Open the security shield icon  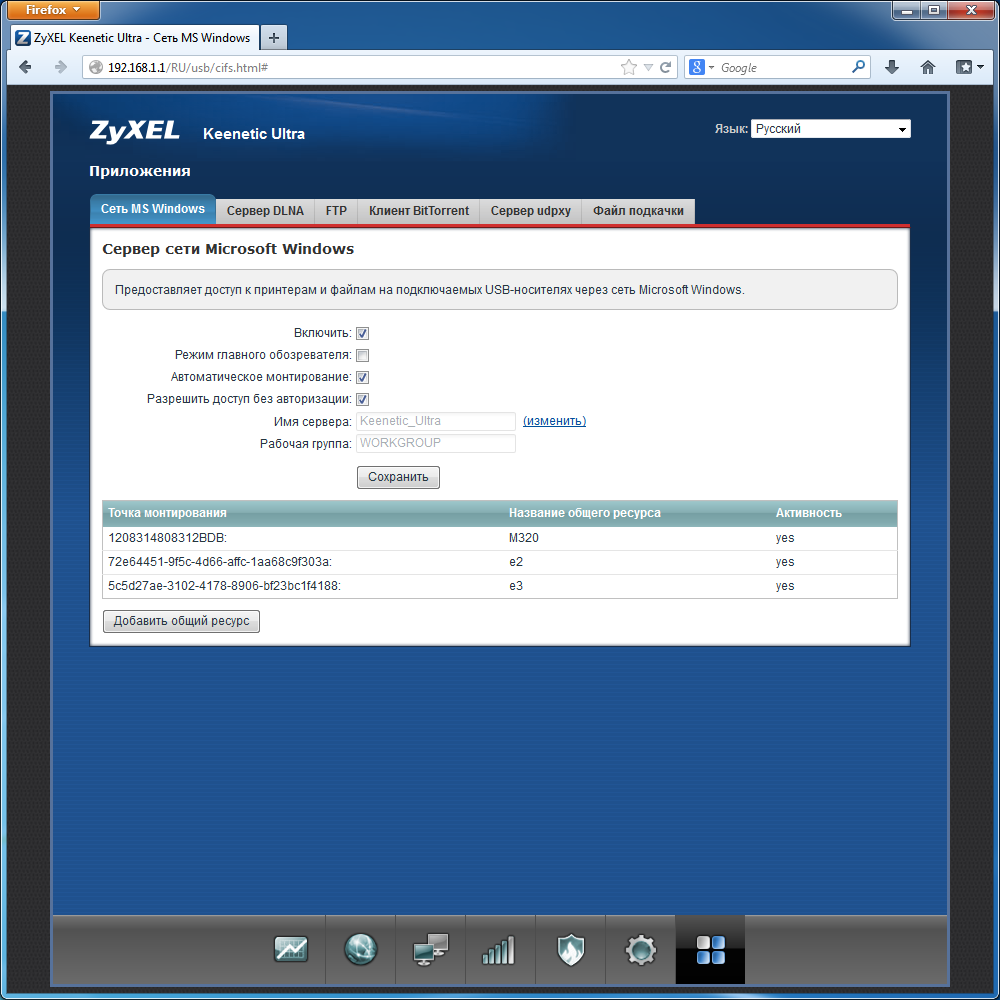(570, 950)
